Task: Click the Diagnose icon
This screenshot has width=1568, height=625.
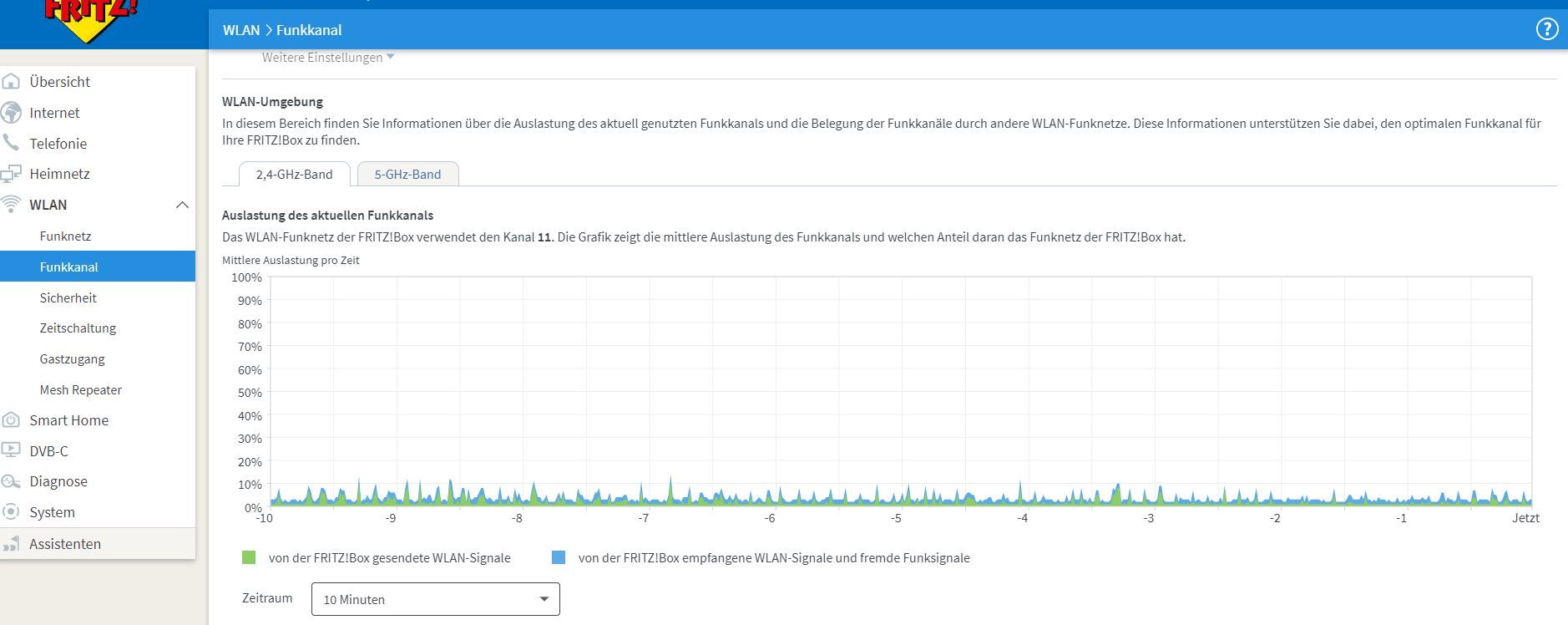Action: [11, 481]
